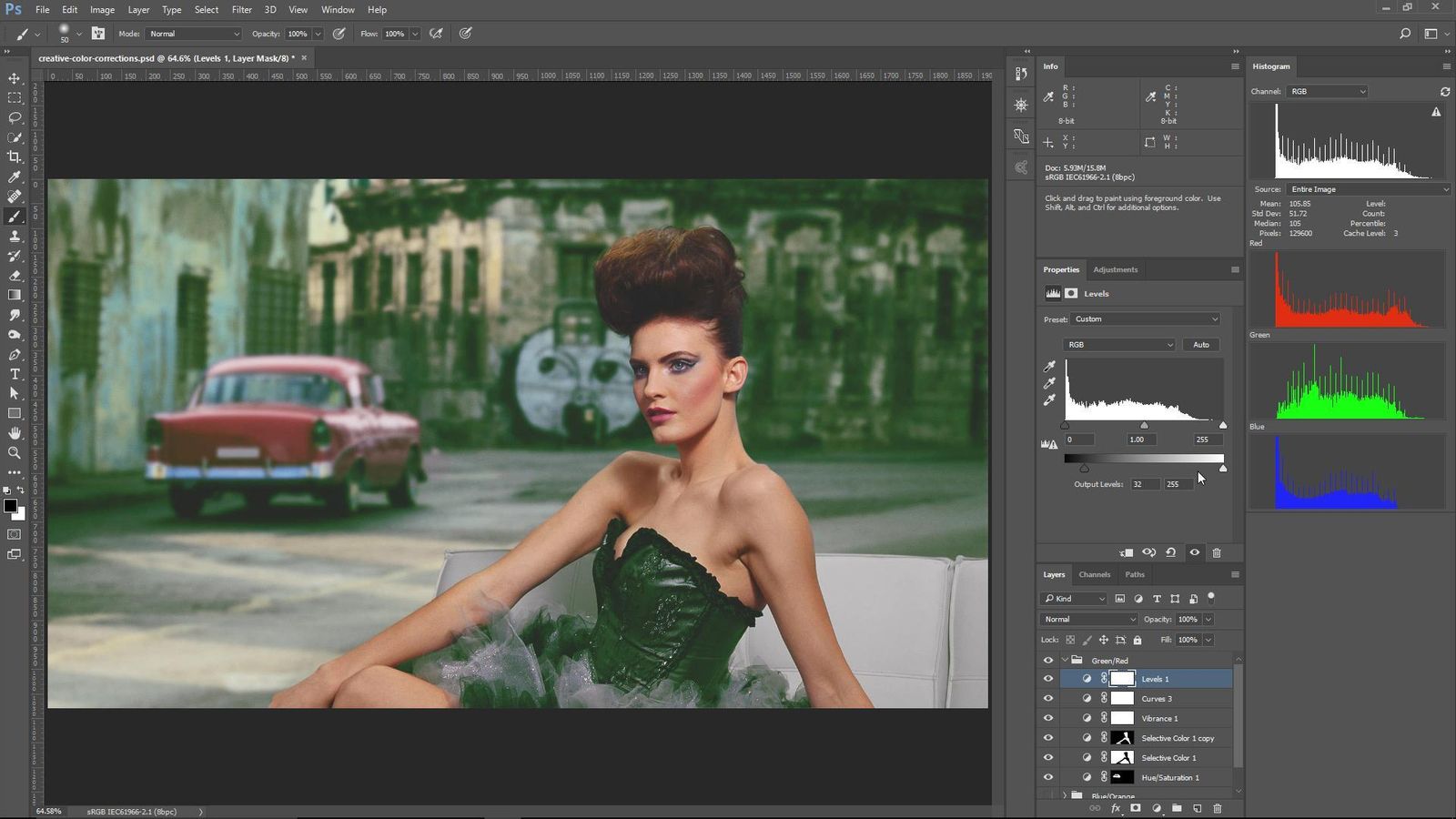This screenshot has width=1456, height=819.
Task: Click the Delete layer trash button
Action: (1218, 808)
